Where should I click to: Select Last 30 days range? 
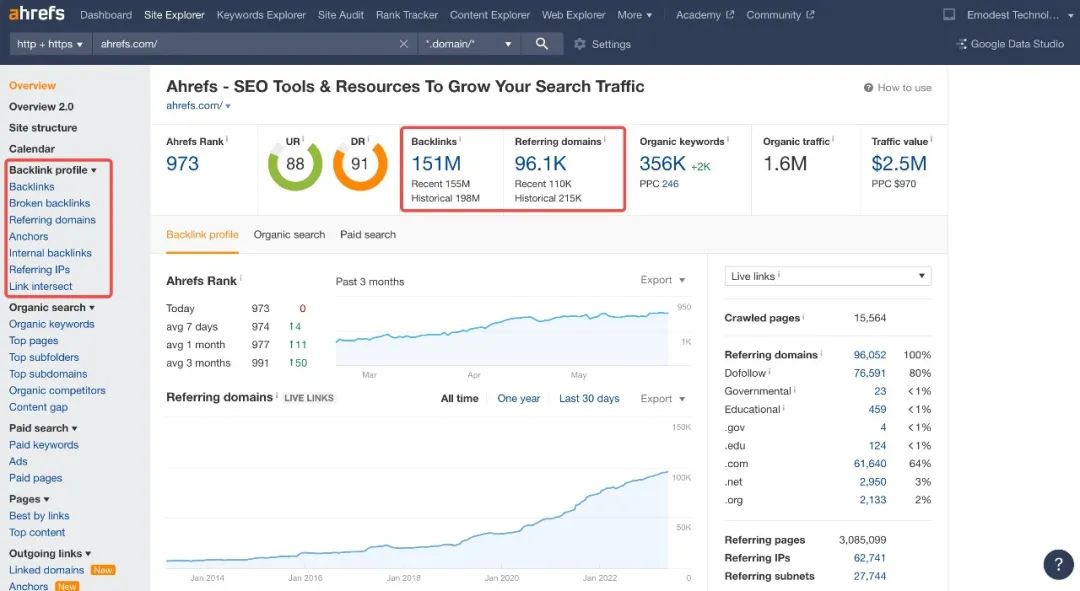click(589, 398)
